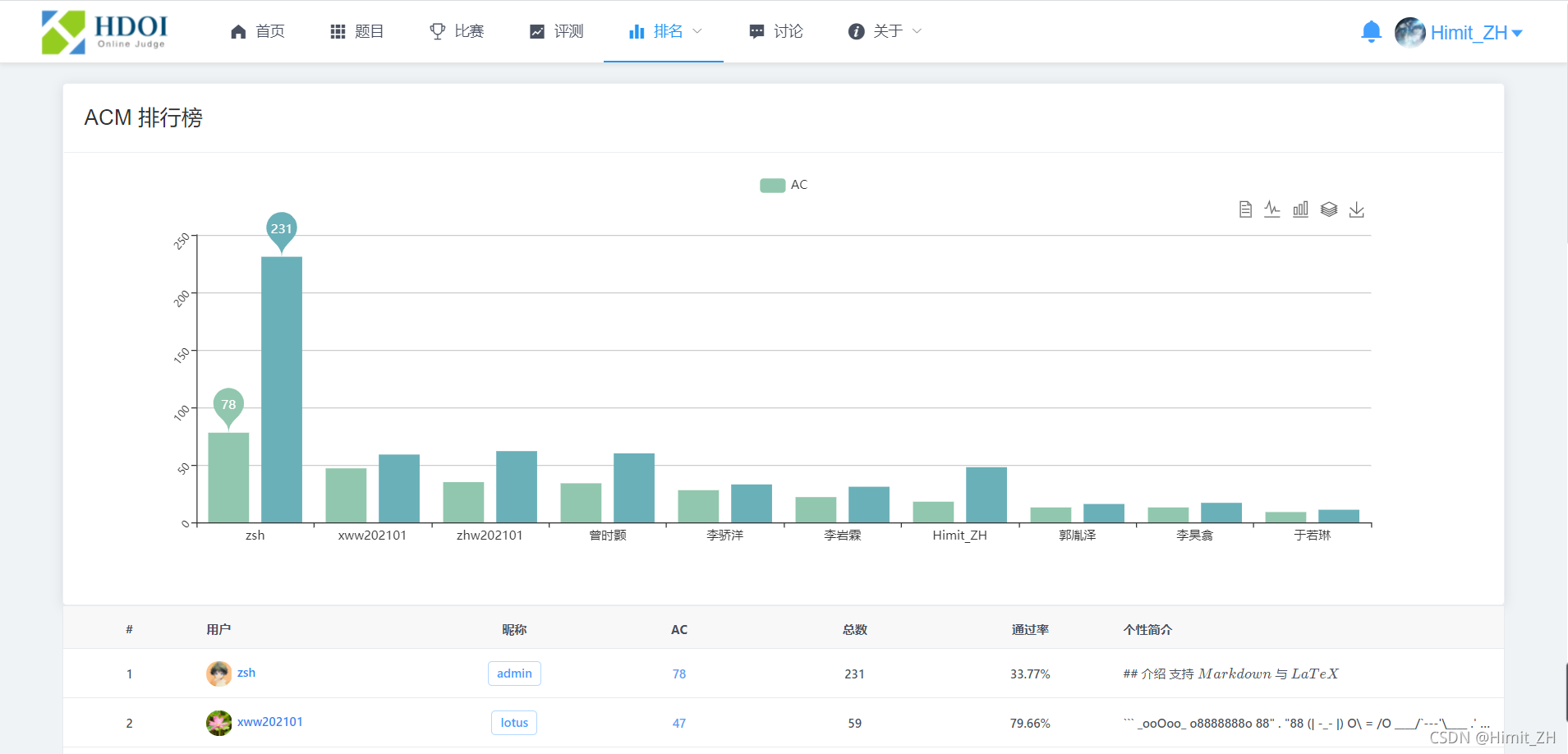Open the Himit_ZH account dropdown

1476,33
